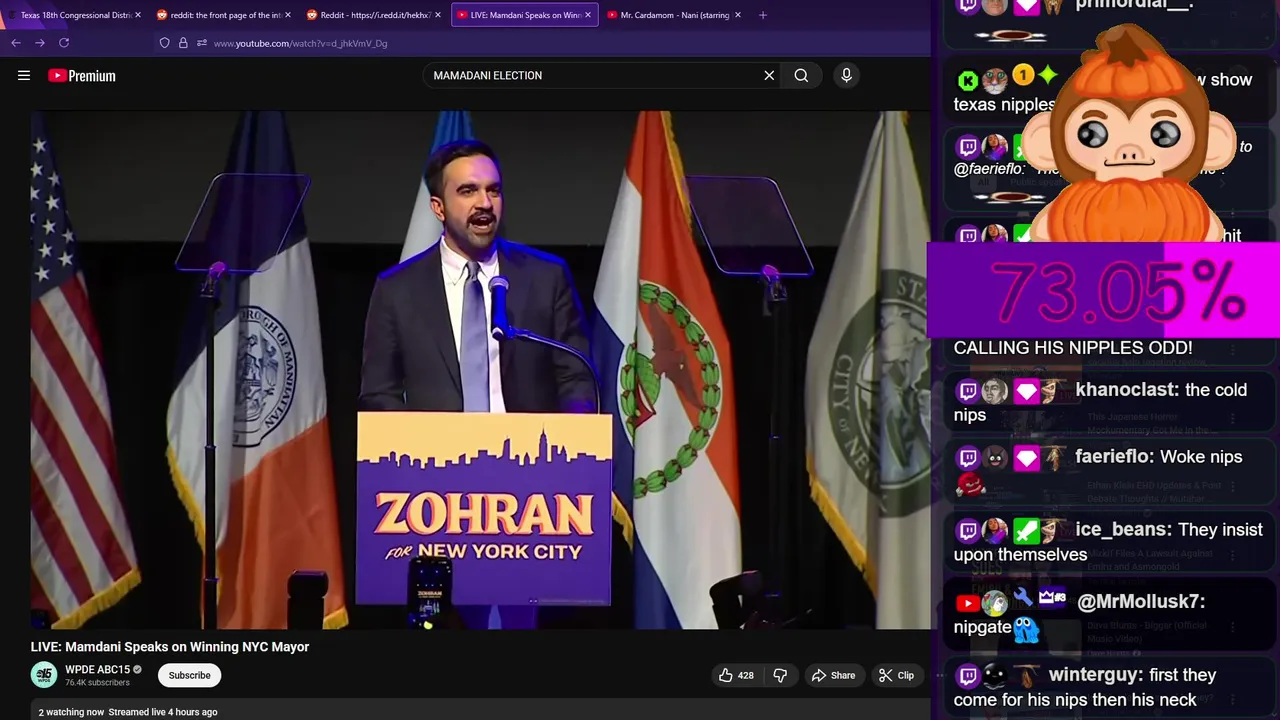Click @MrMollusk7 chat username

click(1141, 601)
